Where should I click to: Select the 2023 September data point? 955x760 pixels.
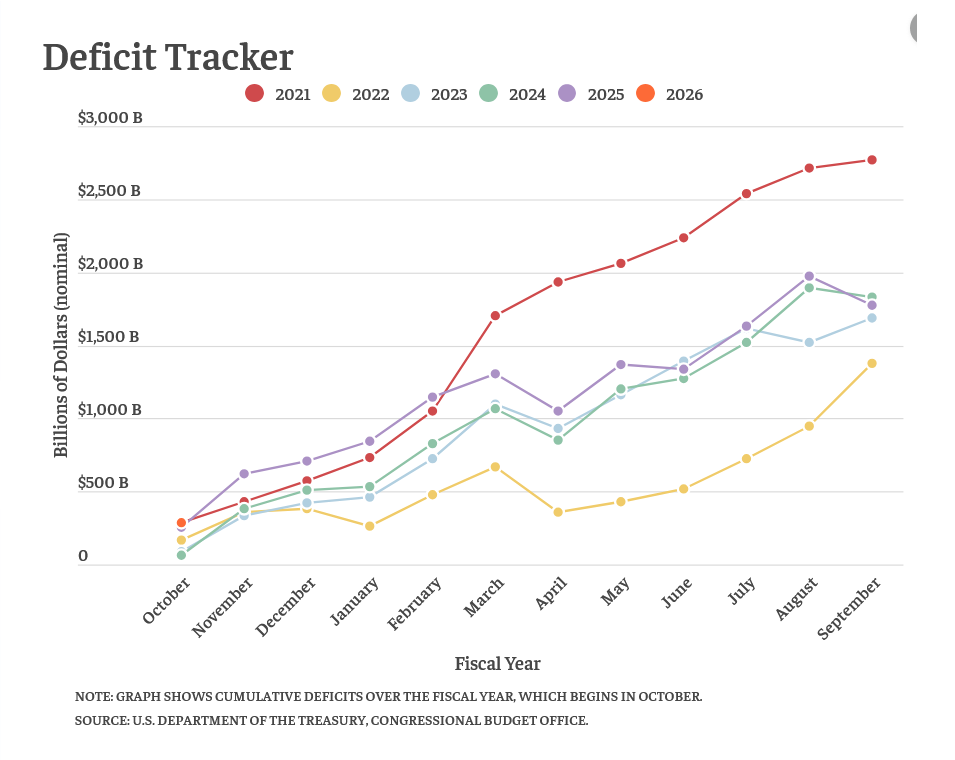click(x=872, y=318)
